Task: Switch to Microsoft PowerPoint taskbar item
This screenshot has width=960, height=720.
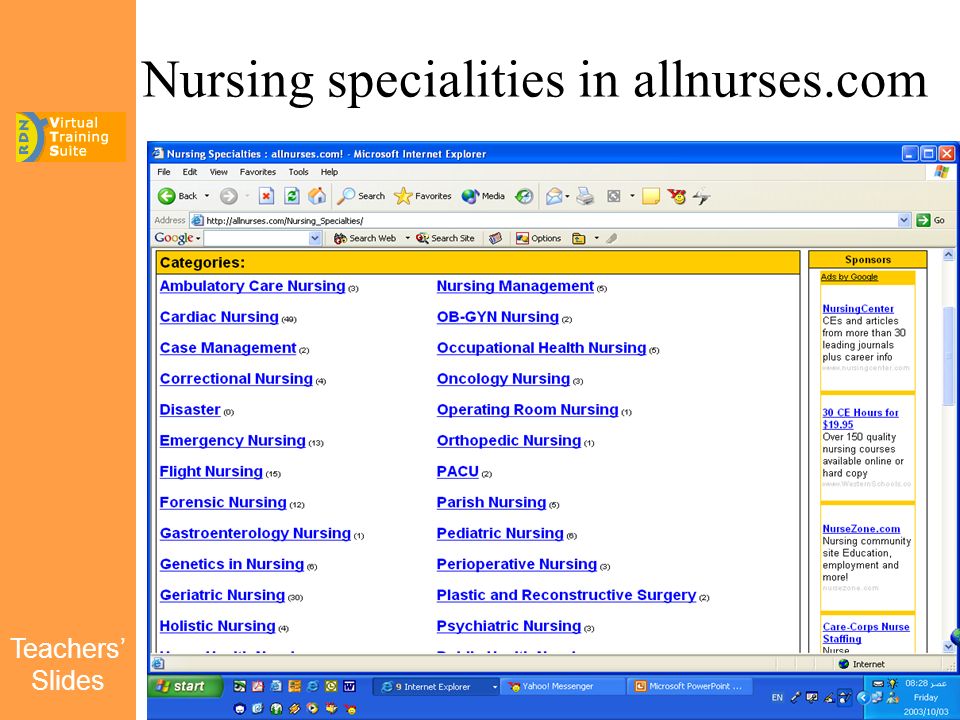Action: [690, 686]
